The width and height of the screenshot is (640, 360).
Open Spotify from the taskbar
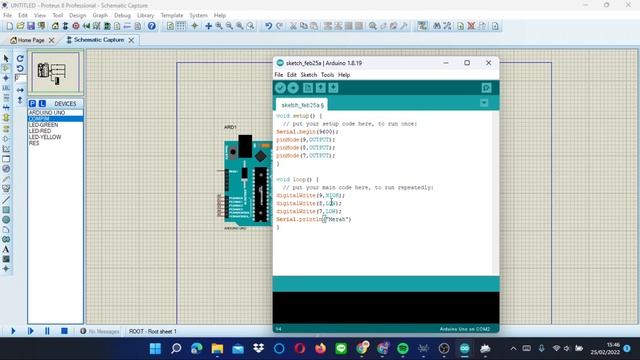click(x=403, y=349)
